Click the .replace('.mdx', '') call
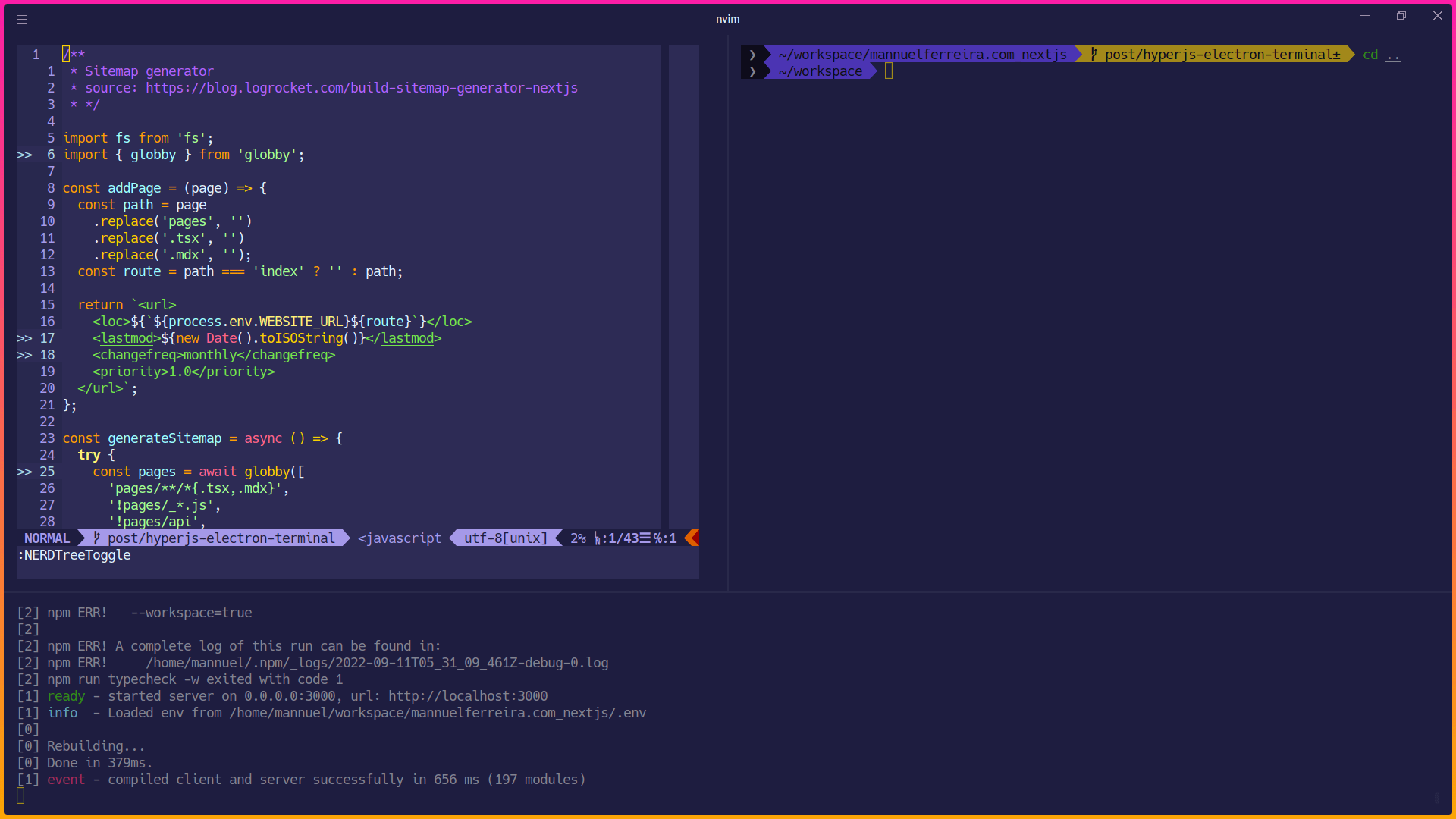The width and height of the screenshot is (1456, 819). [172, 255]
